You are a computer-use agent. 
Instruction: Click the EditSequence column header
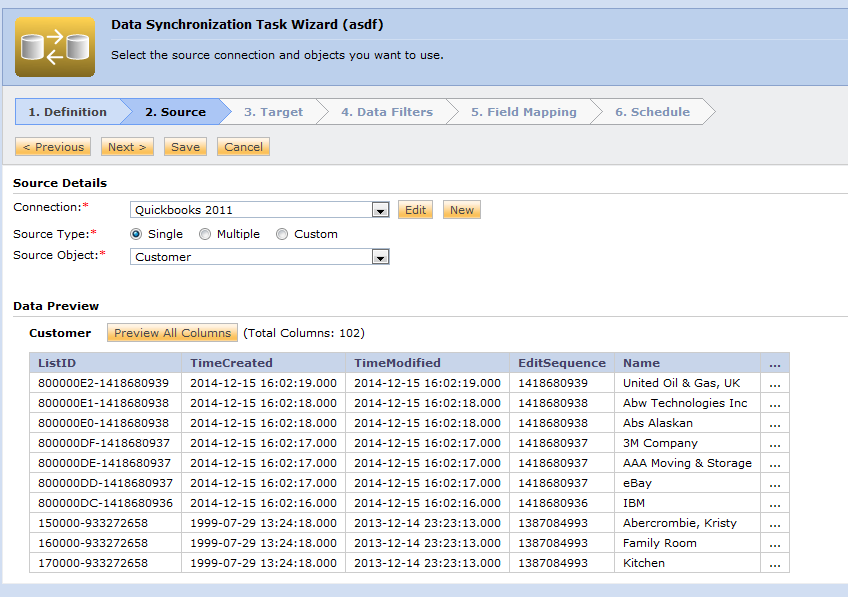562,363
